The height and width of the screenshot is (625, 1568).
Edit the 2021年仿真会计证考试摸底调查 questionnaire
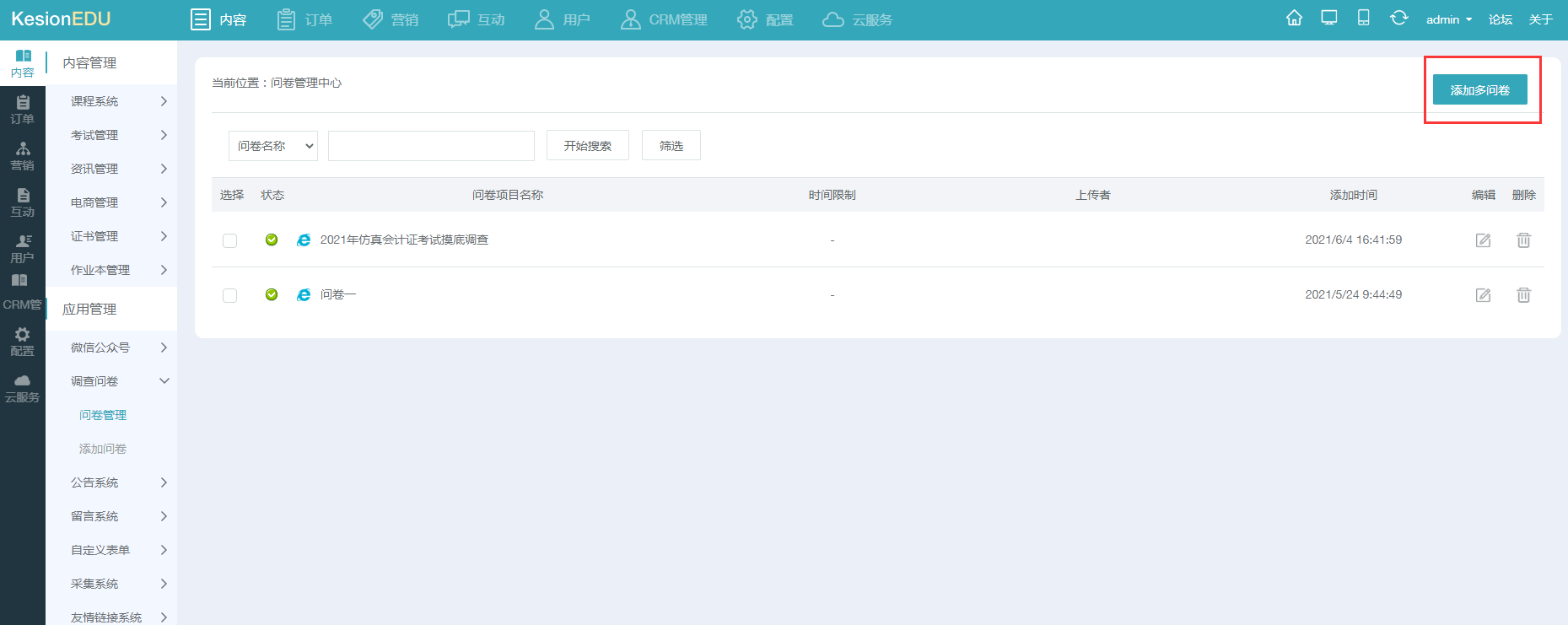coord(1483,240)
